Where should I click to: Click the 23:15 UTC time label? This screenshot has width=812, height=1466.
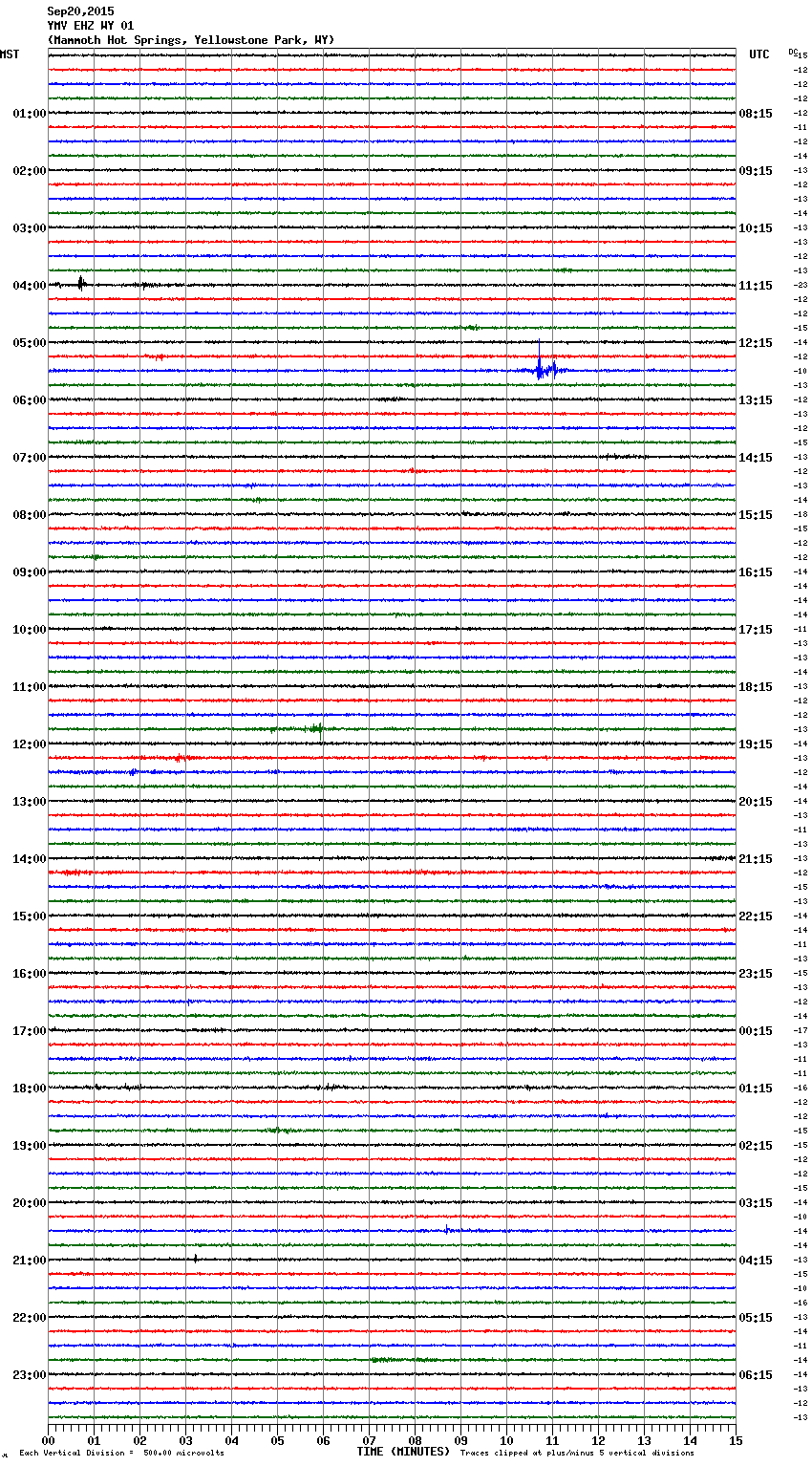click(x=756, y=974)
